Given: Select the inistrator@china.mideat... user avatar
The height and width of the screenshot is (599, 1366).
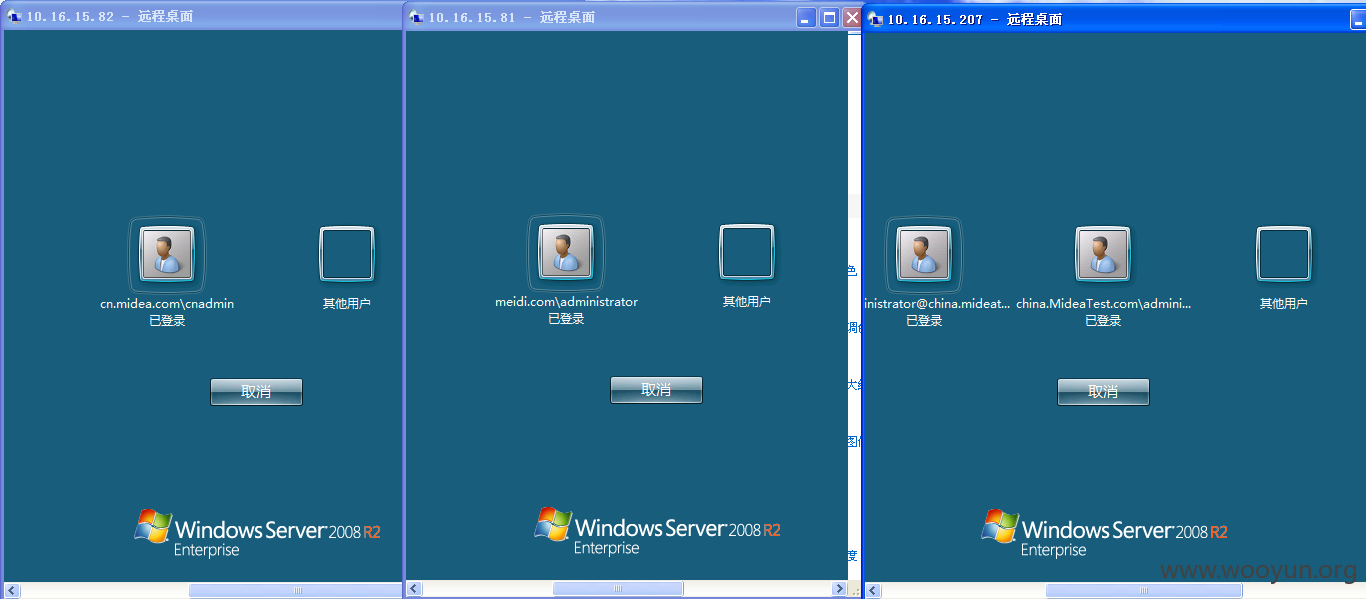Looking at the screenshot, I should coord(924,252).
